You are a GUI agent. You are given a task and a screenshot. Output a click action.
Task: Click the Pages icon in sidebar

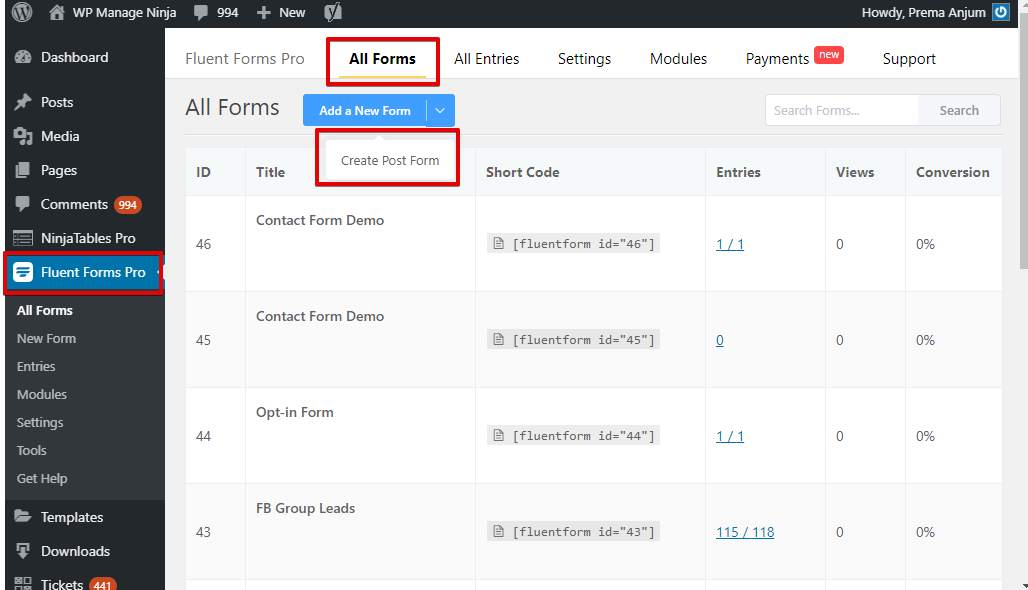coord(23,170)
